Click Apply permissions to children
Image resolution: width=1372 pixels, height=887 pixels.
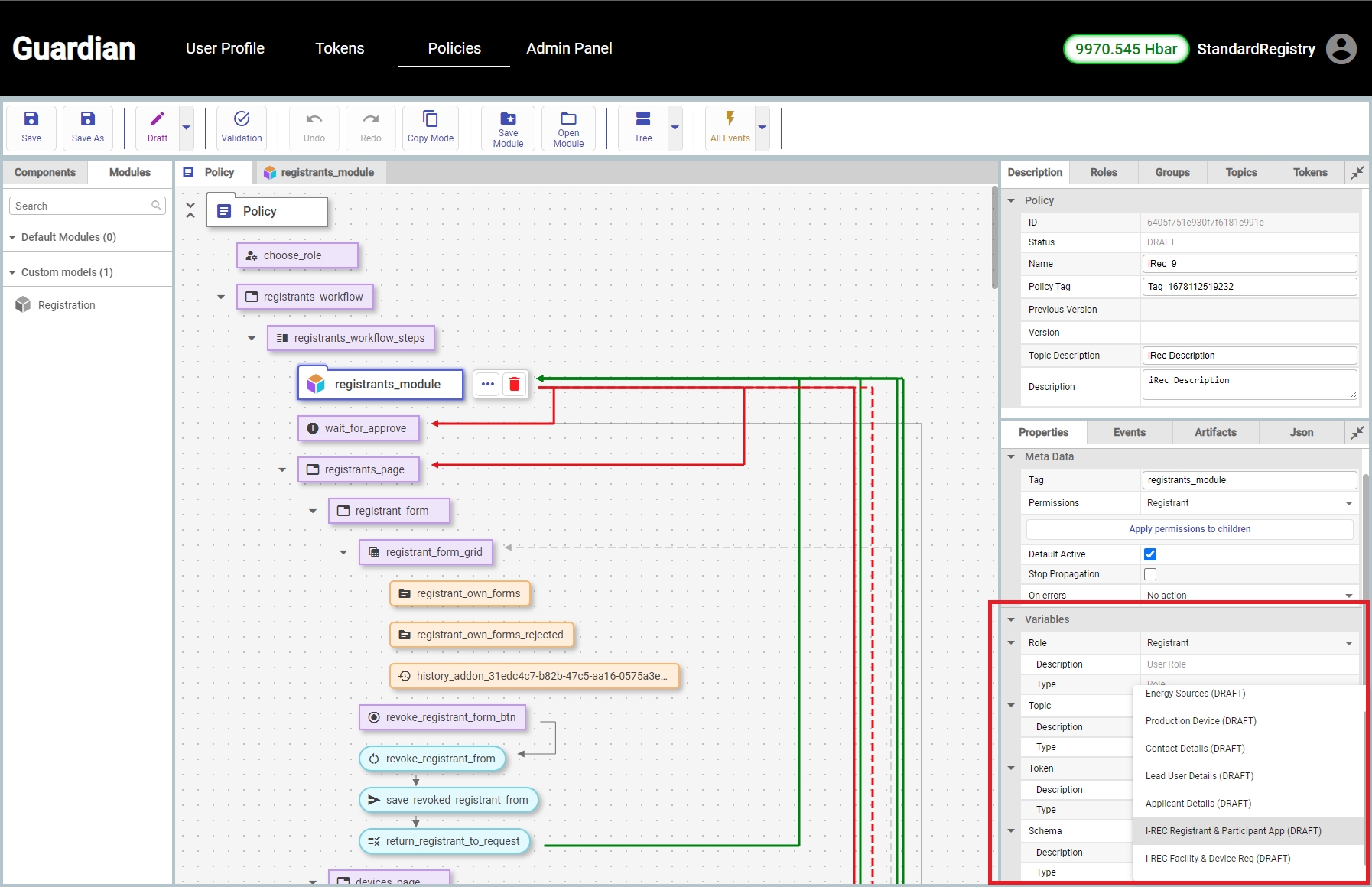point(1189,529)
